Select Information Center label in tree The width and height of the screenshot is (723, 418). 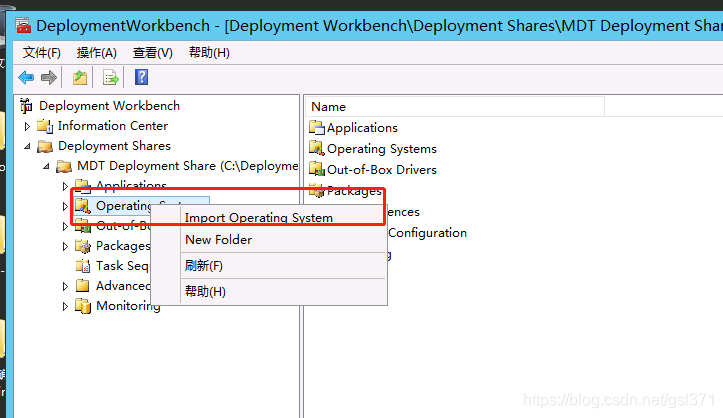point(113,126)
